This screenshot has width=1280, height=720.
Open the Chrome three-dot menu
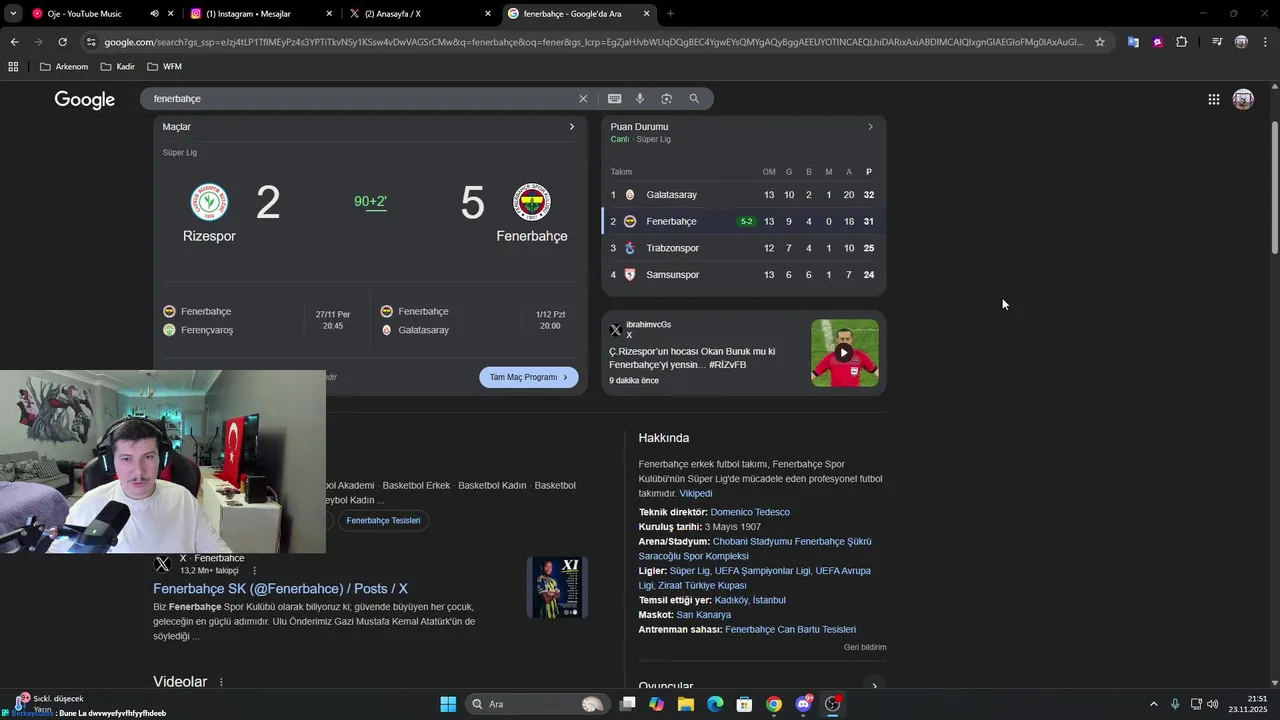coord(1266,42)
